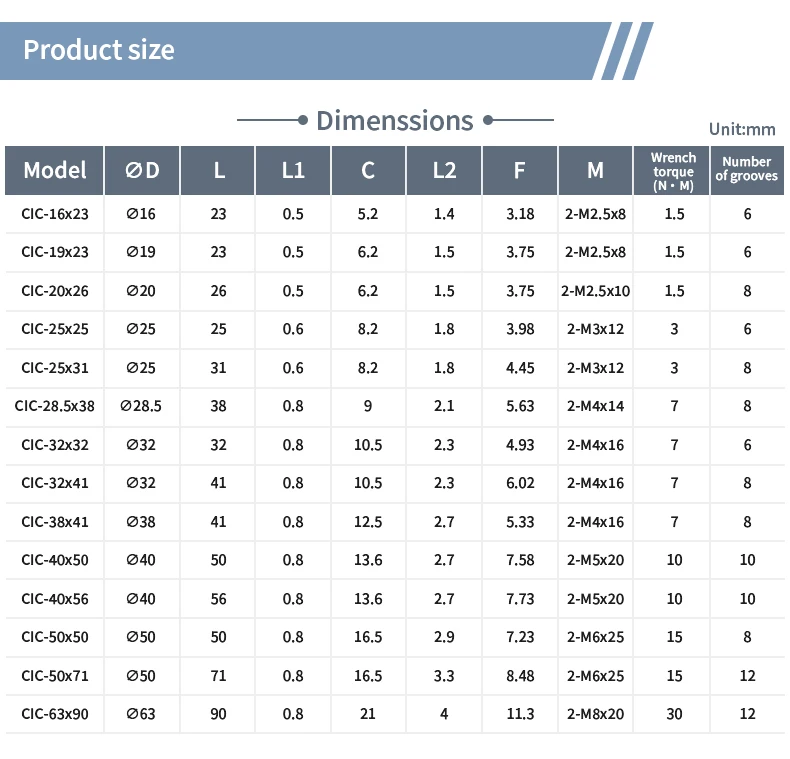
Task: Click the 'C' column header
Action: [x=368, y=170]
